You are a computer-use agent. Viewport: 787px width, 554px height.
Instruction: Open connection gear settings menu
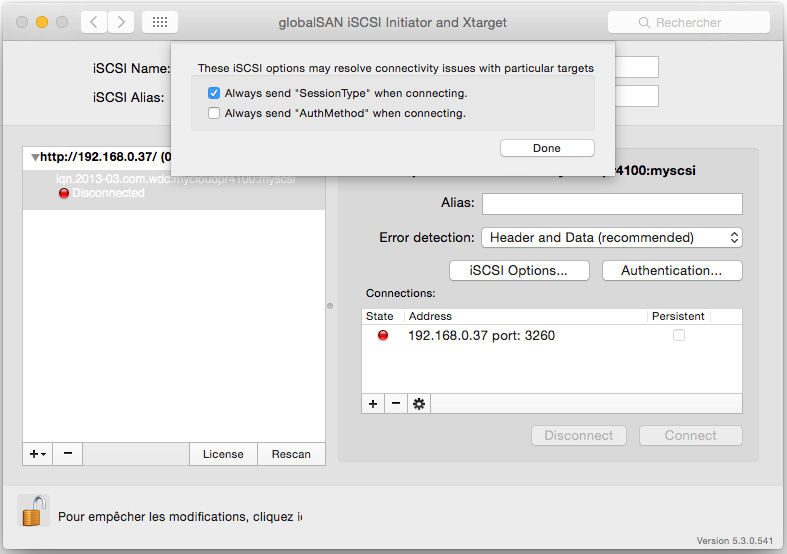(419, 404)
